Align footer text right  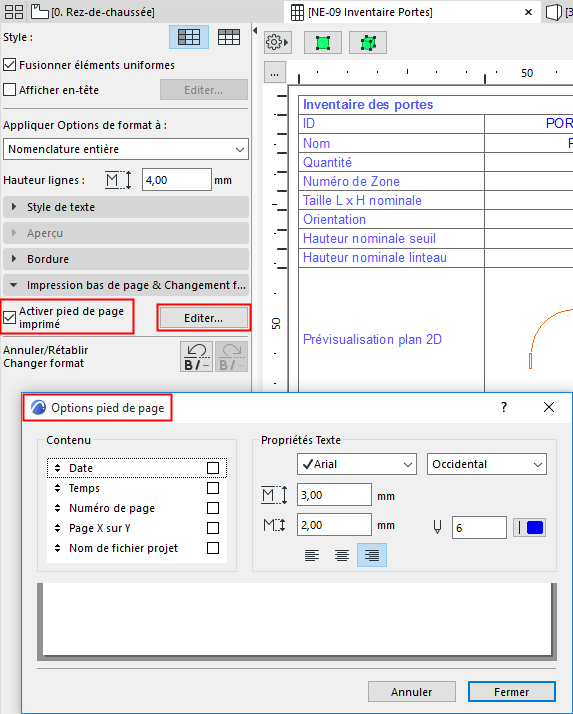[372, 555]
